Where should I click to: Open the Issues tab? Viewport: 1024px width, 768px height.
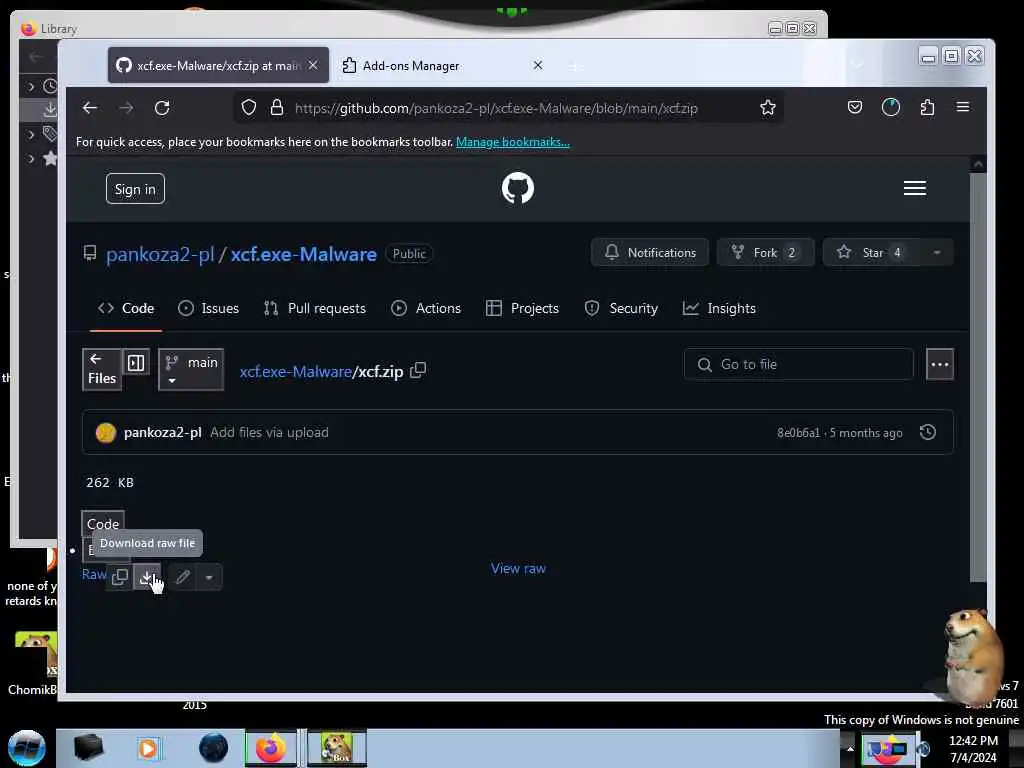(x=208, y=308)
